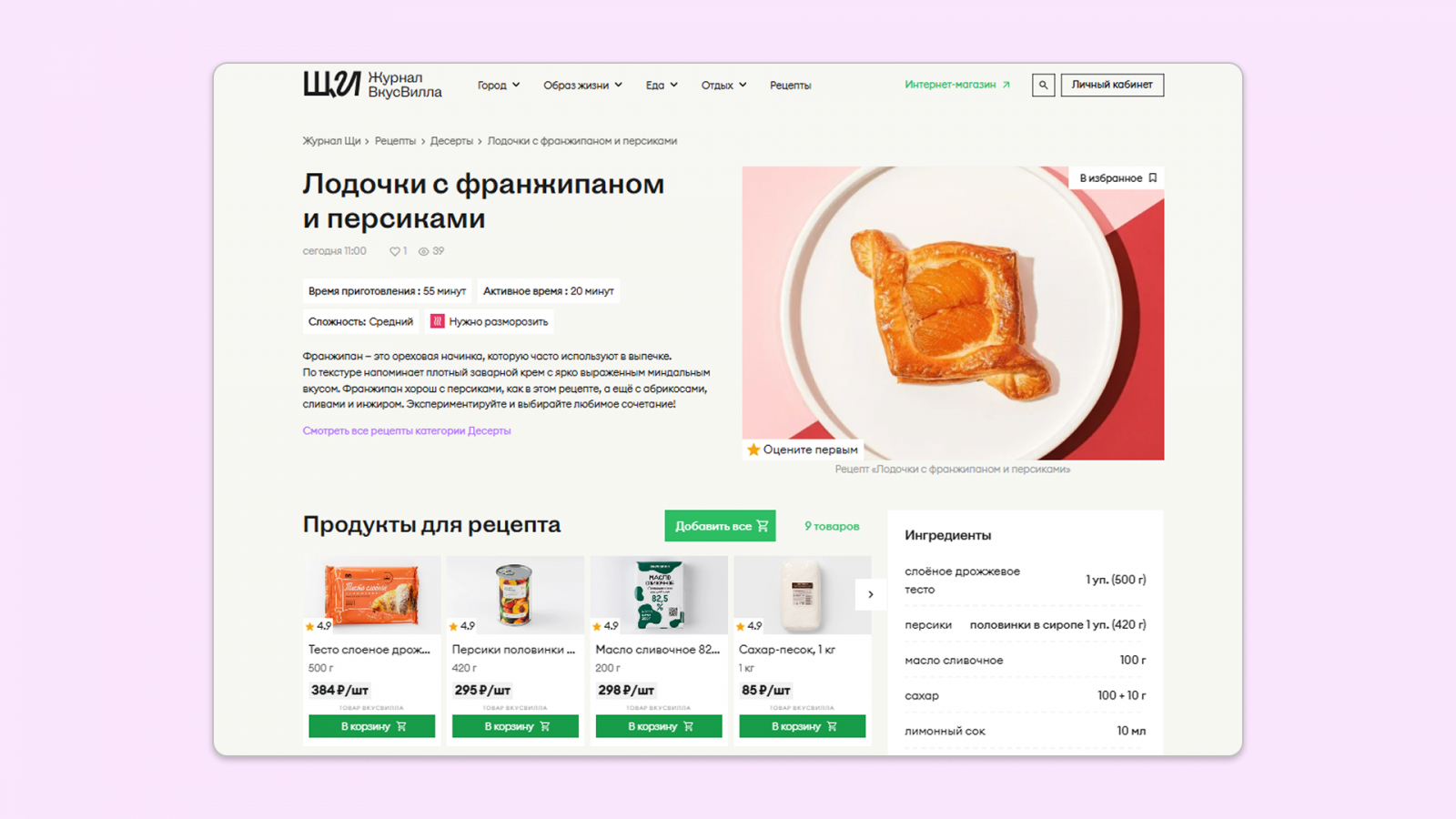This screenshot has width=1456, height=819.
Task: Expand the Отдых menu
Action: tap(723, 85)
